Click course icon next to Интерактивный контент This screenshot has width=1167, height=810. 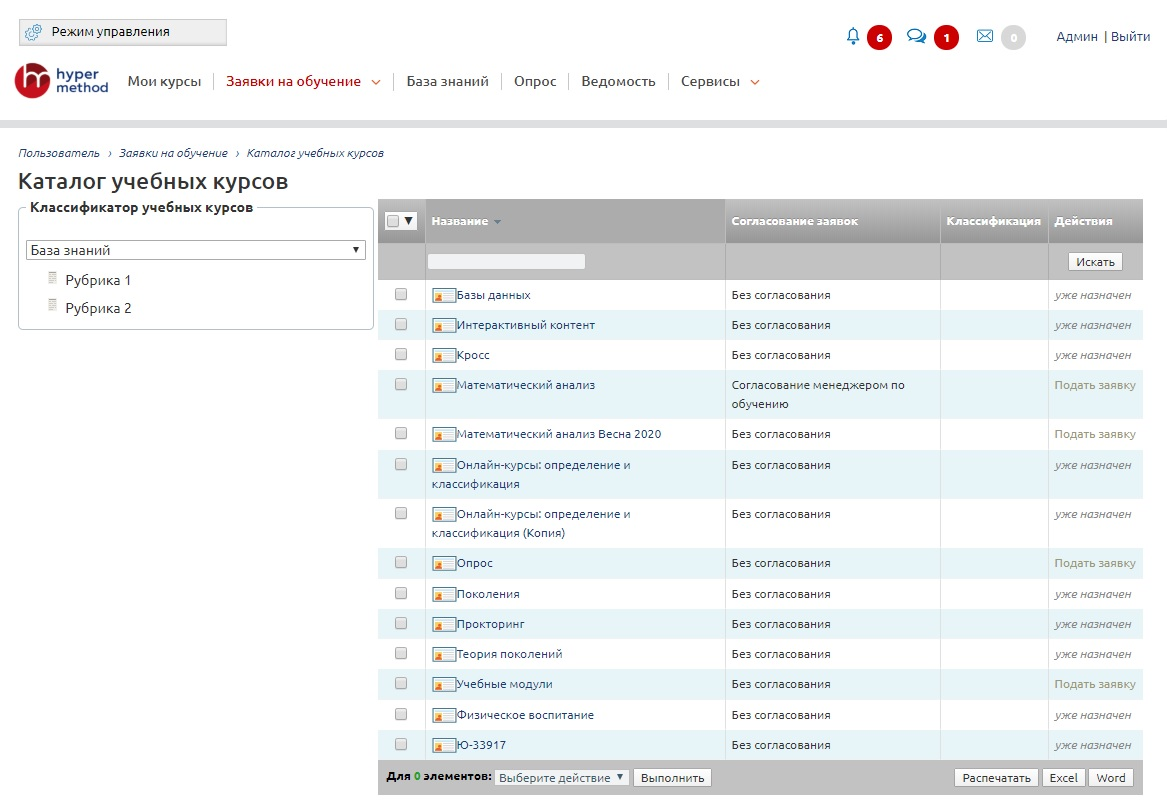(444, 325)
